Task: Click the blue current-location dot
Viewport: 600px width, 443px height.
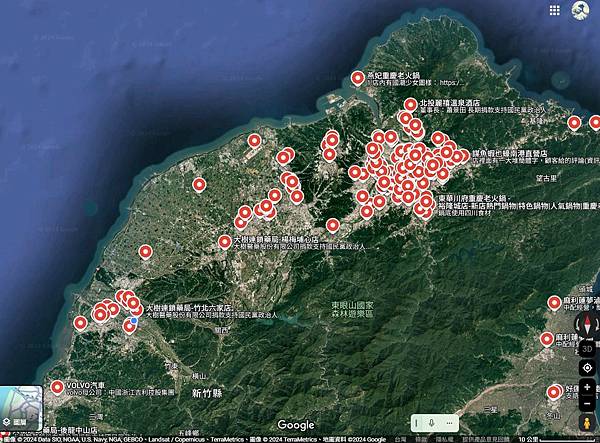Action: (x=134, y=321)
